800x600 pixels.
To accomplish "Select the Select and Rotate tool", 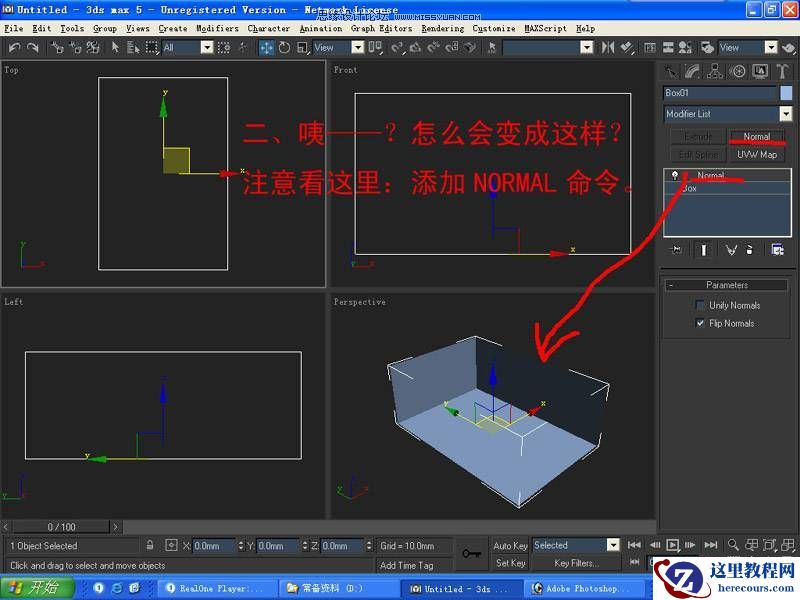I will tap(287, 47).
